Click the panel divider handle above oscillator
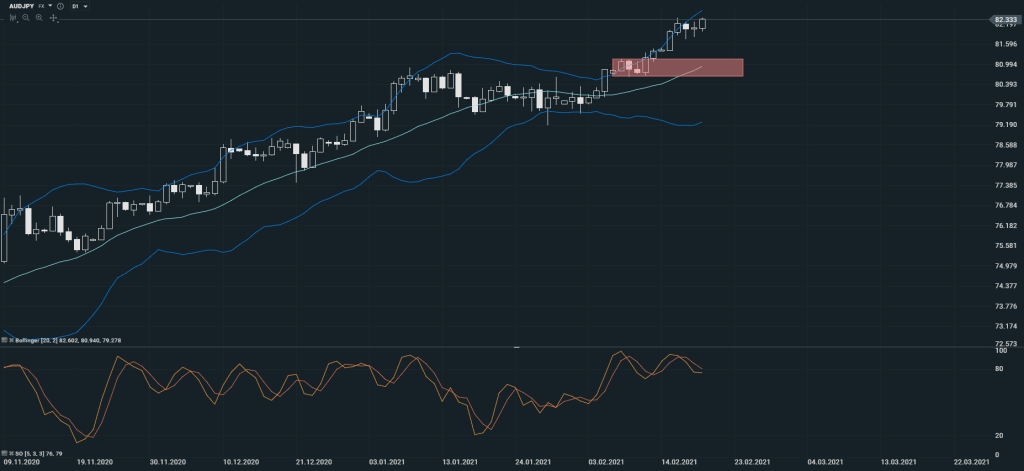Screen dimensions: 1024x471 (517, 348)
